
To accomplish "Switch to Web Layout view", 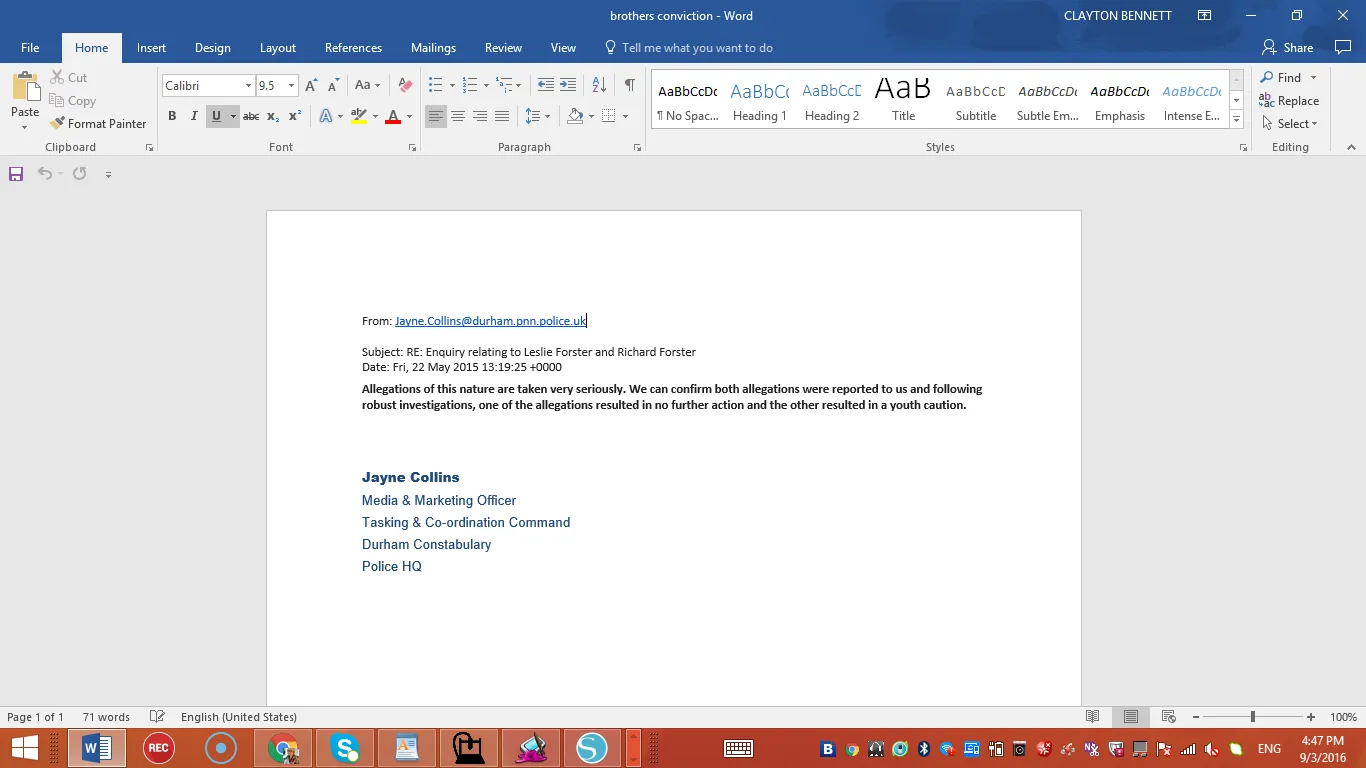I will [1168, 717].
